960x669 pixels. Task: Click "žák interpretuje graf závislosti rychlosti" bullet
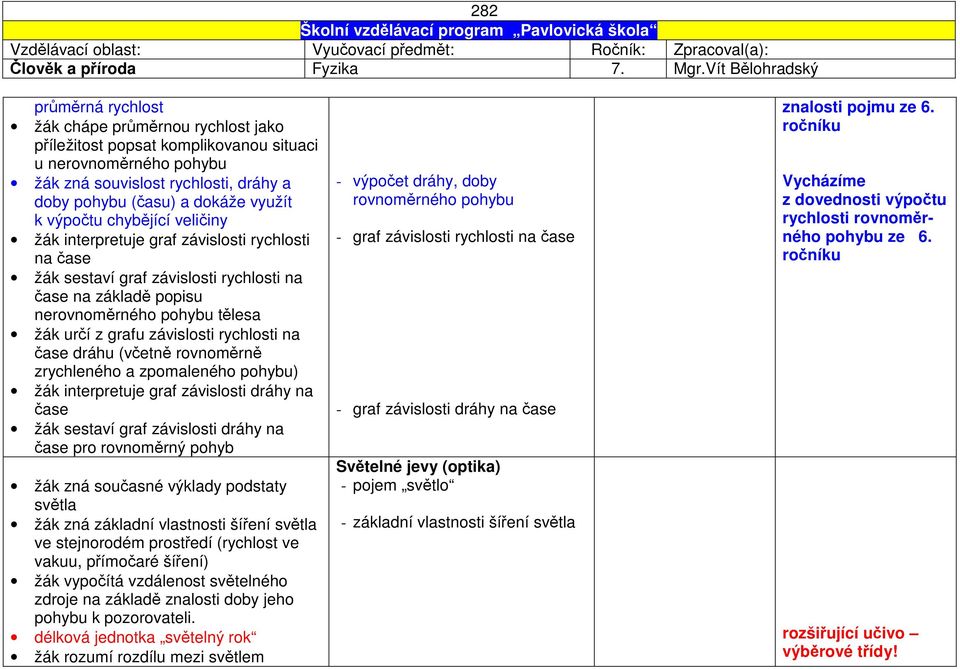[171, 239]
